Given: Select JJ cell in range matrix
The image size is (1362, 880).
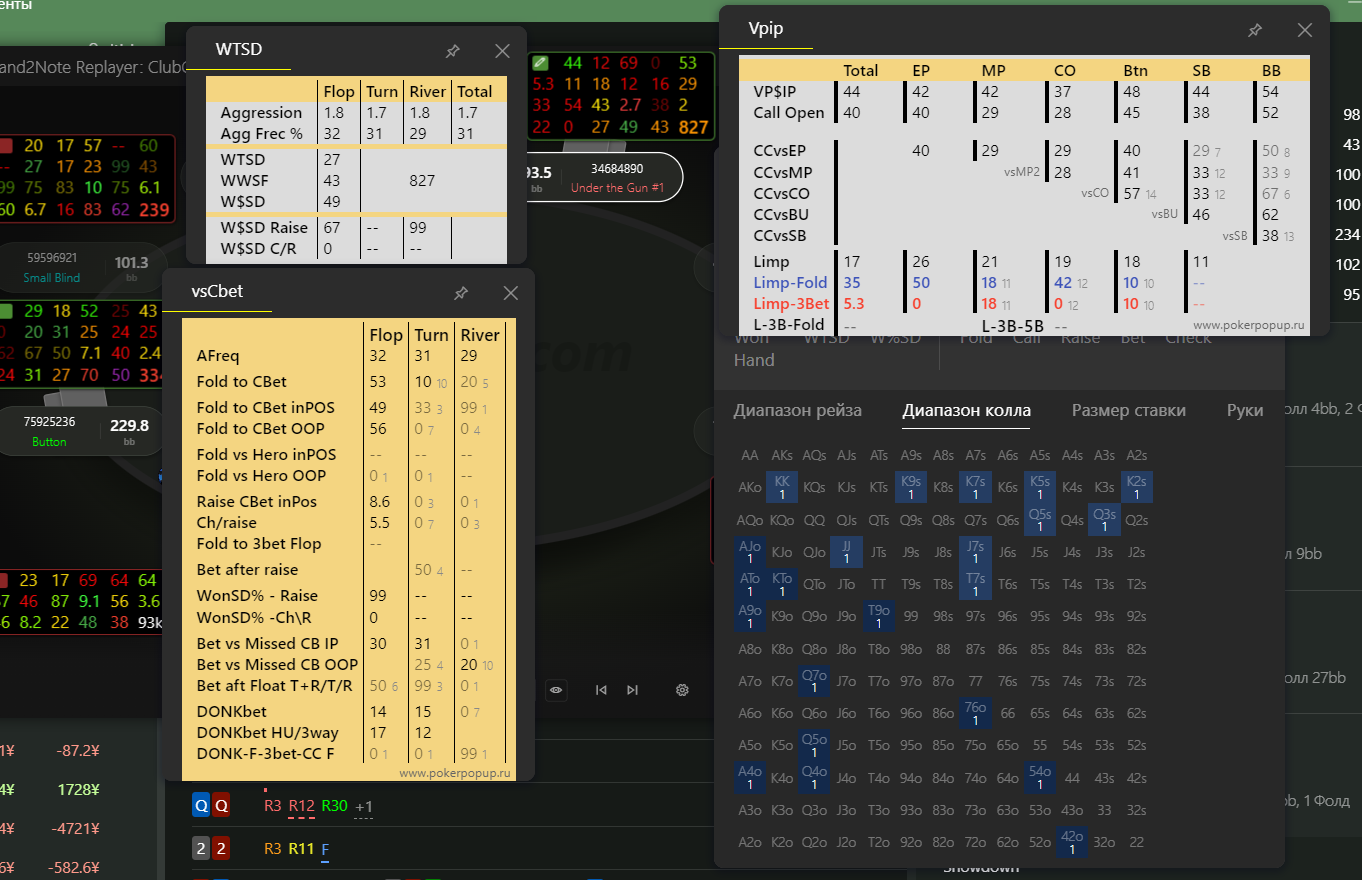Looking at the screenshot, I should tap(846, 552).
